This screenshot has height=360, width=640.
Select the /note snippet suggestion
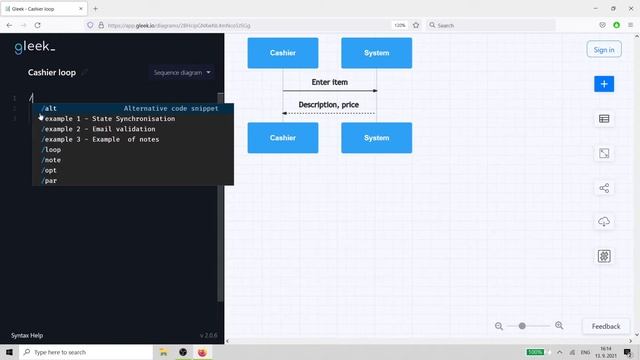pyautogui.click(x=133, y=160)
